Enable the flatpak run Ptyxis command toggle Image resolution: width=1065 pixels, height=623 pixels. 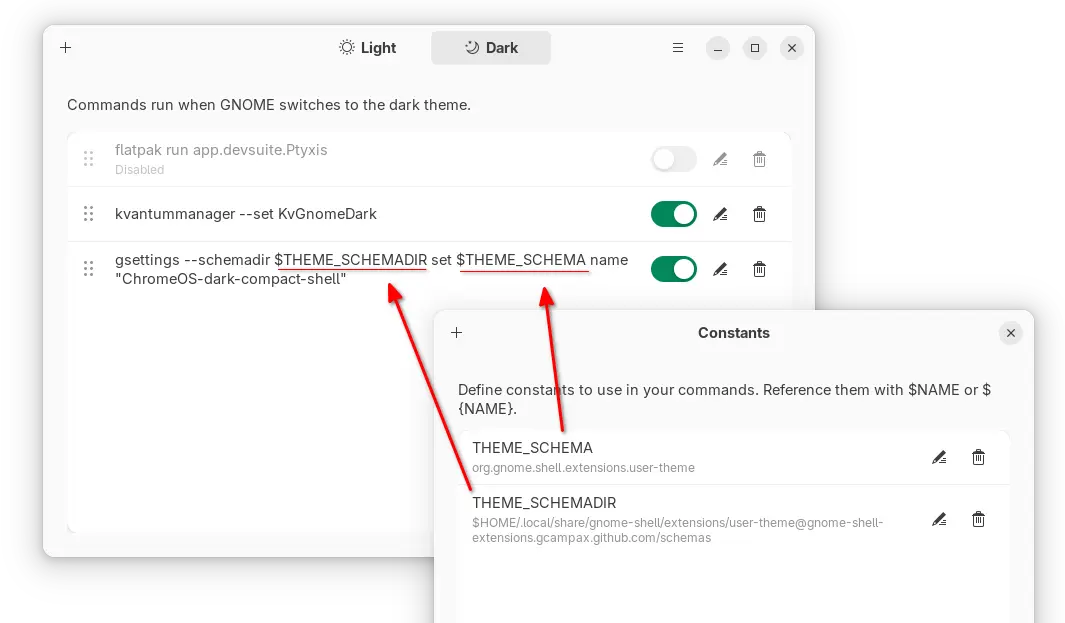(673, 159)
